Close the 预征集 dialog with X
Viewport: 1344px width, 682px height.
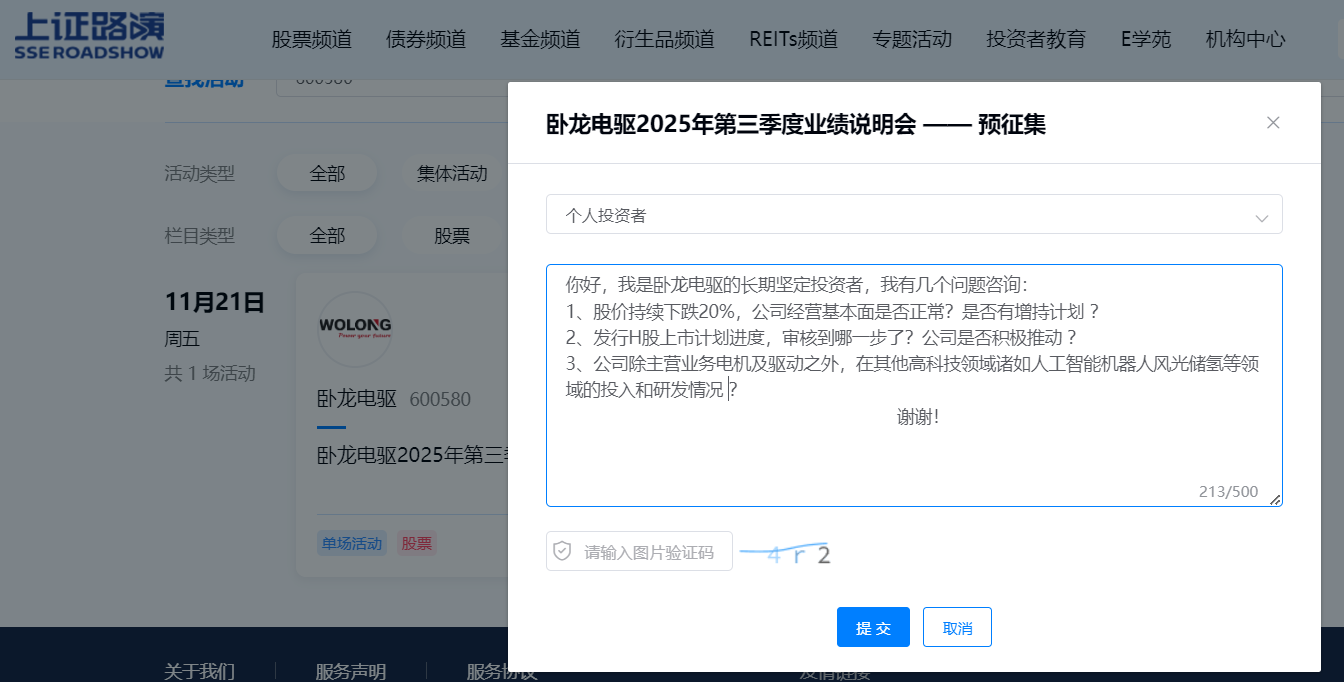tap(1273, 123)
